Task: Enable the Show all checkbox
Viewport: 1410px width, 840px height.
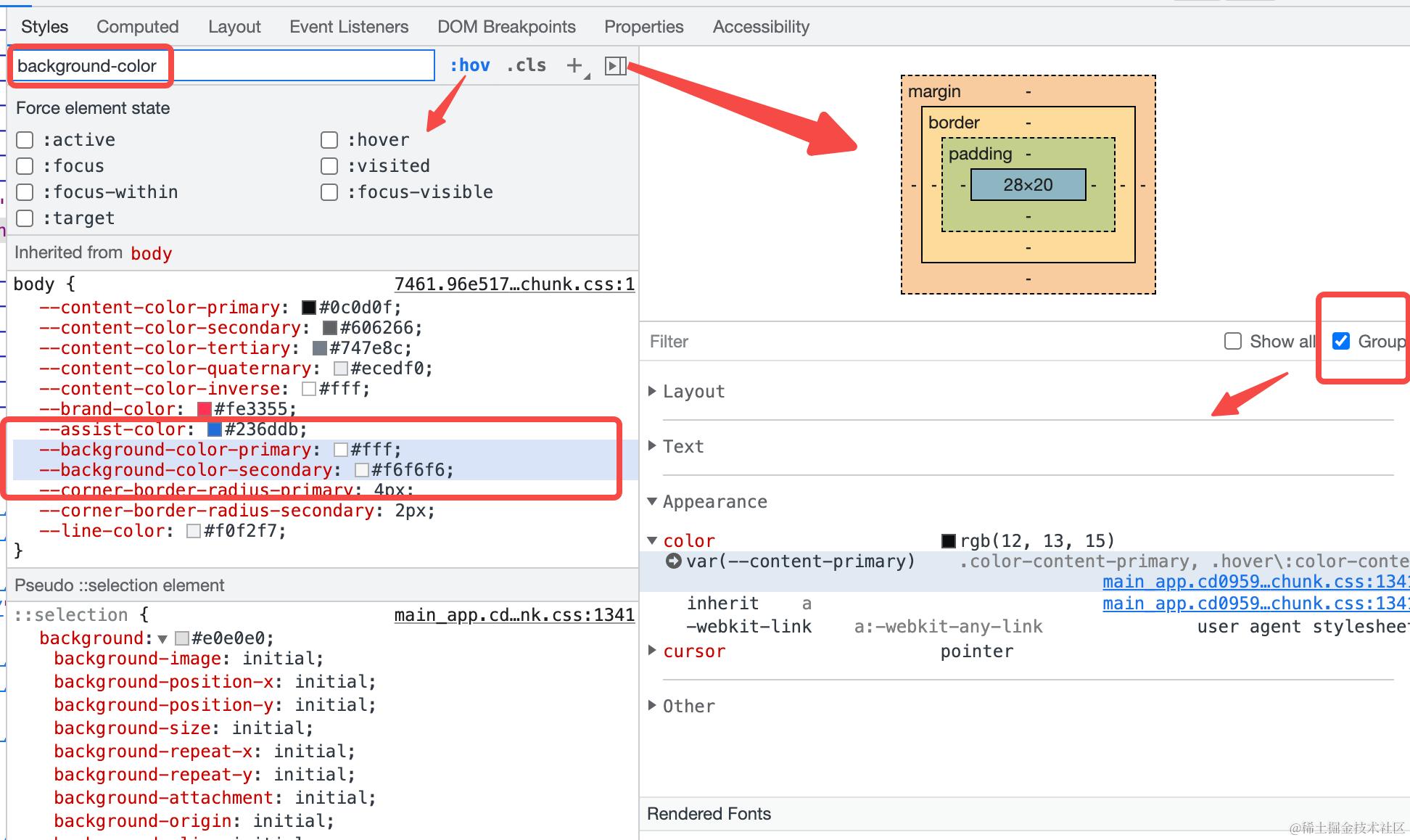Action: pos(1232,341)
